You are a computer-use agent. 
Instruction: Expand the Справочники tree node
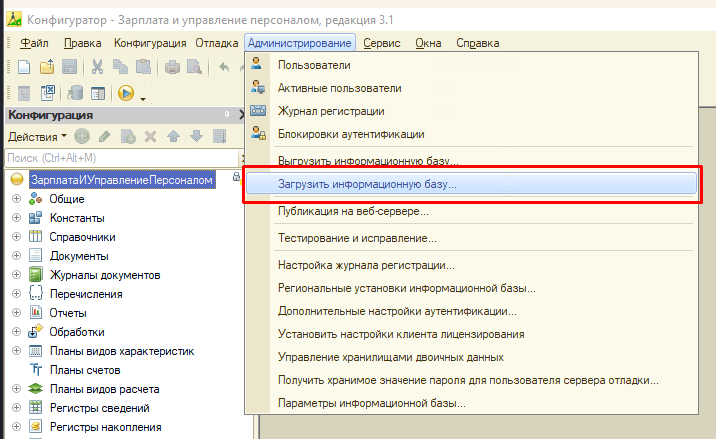point(16,237)
